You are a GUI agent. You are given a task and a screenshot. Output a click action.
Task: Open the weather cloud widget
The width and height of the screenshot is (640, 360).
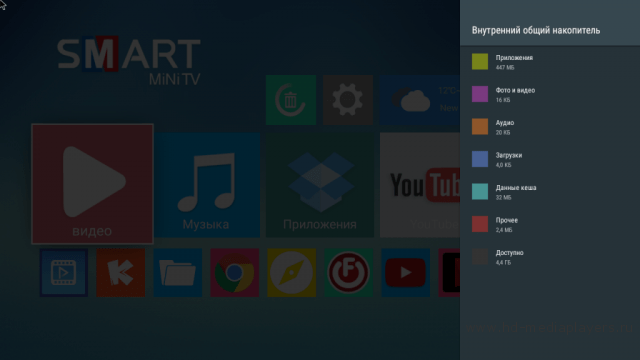[420, 100]
